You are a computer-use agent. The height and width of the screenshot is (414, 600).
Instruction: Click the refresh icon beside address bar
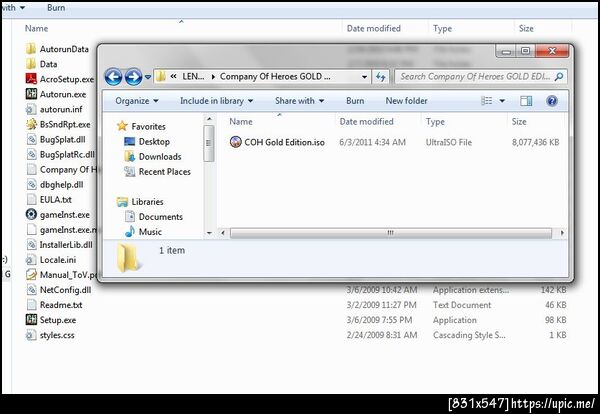pos(380,77)
